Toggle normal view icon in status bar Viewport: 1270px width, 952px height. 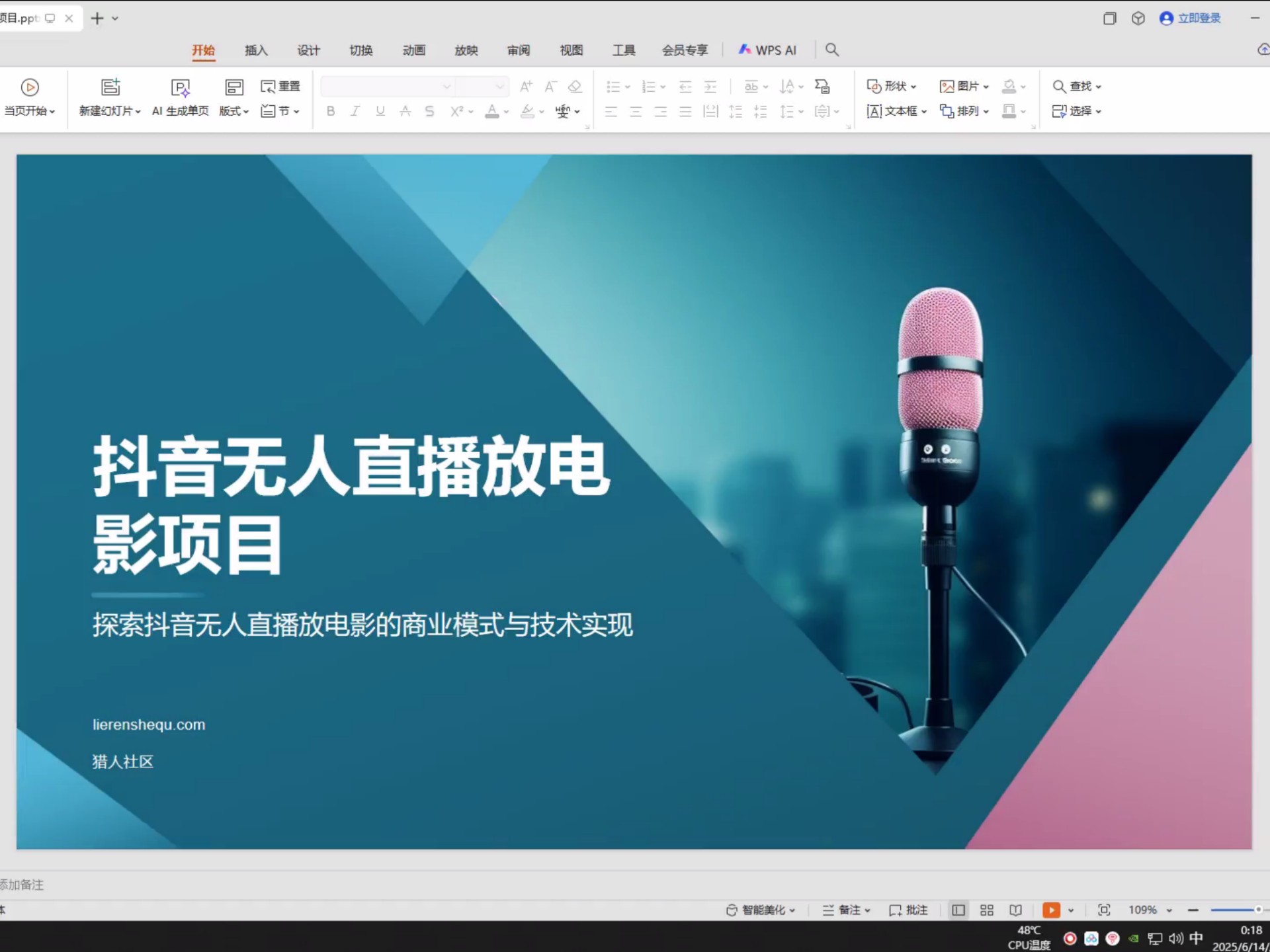point(958,910)
